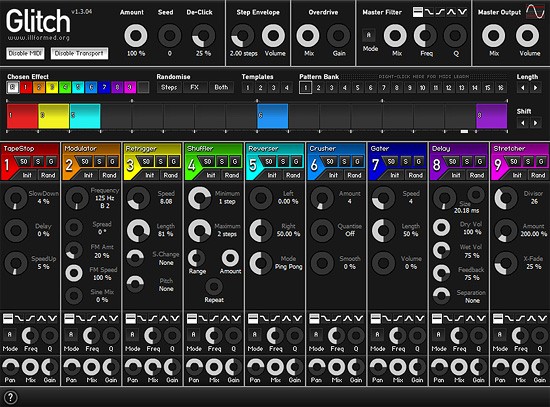Select Pattern Bank slot 5
The height and width of the screenshot is (407, 550).
pos(357,88)
